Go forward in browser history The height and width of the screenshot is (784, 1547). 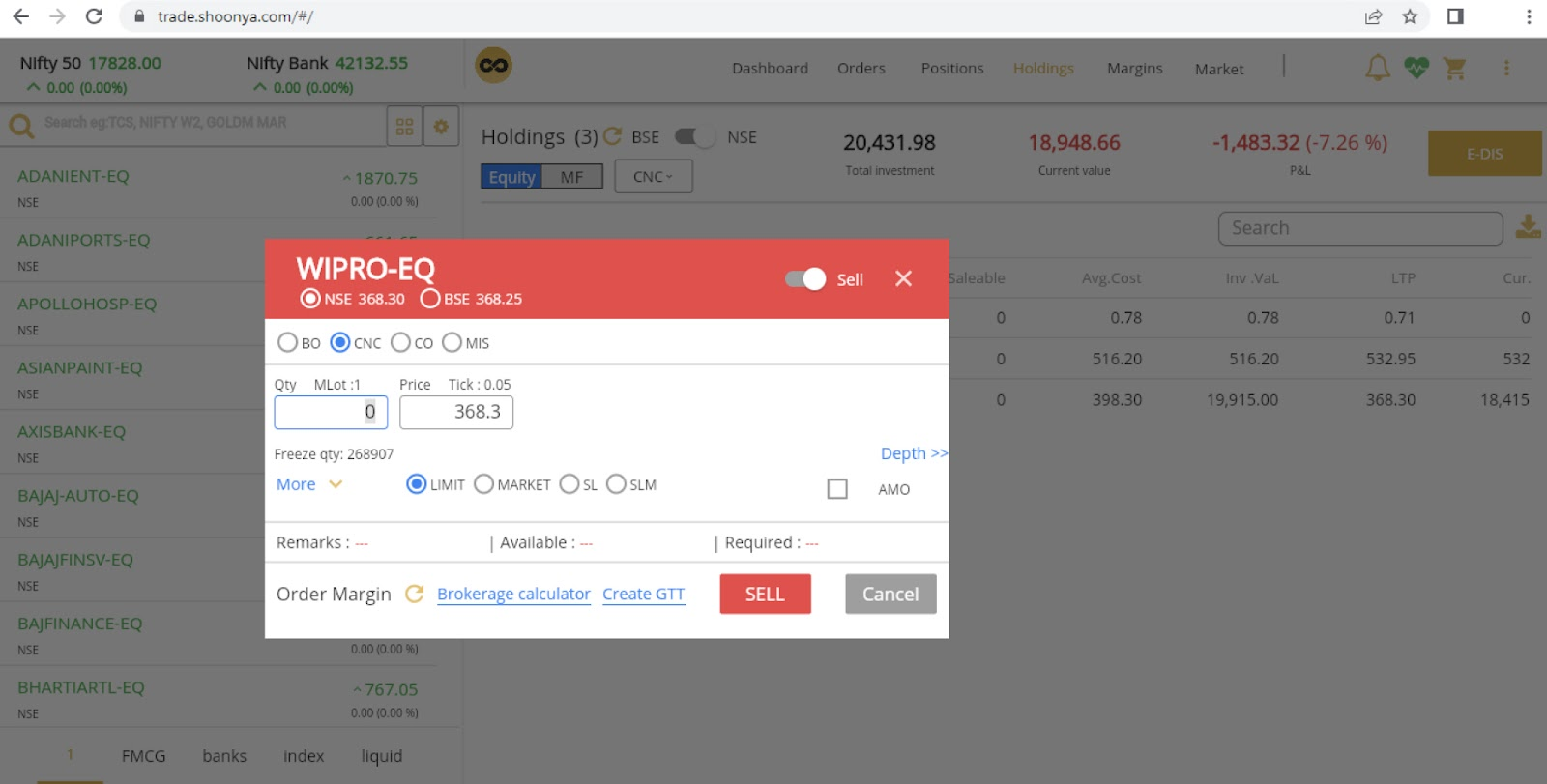click(57, 16)
